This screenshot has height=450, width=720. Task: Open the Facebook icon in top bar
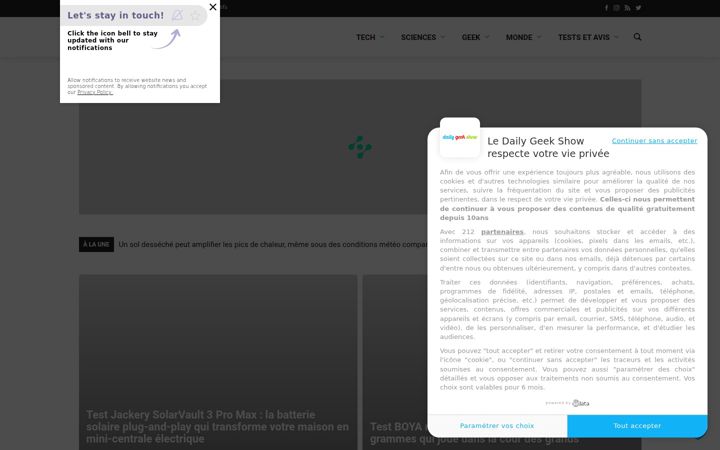coord(606,8)
